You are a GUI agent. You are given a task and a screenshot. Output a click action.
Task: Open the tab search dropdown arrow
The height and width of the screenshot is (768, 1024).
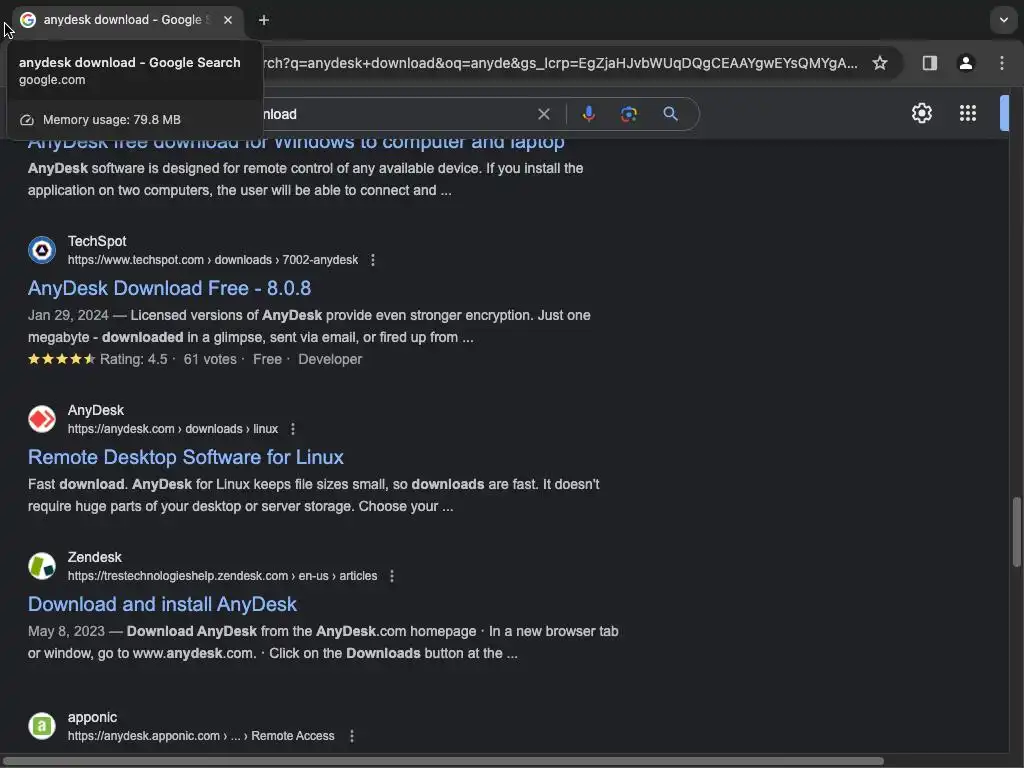pos(1004,20)
